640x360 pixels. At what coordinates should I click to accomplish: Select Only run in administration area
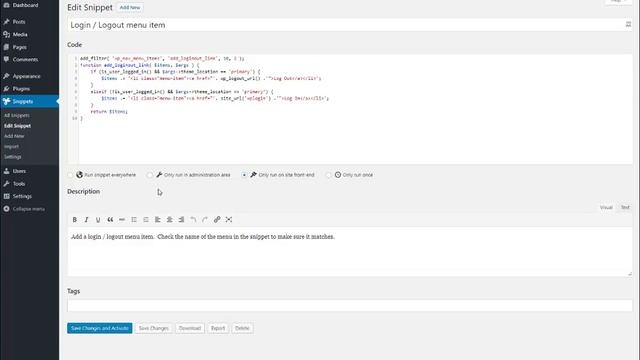150,175
